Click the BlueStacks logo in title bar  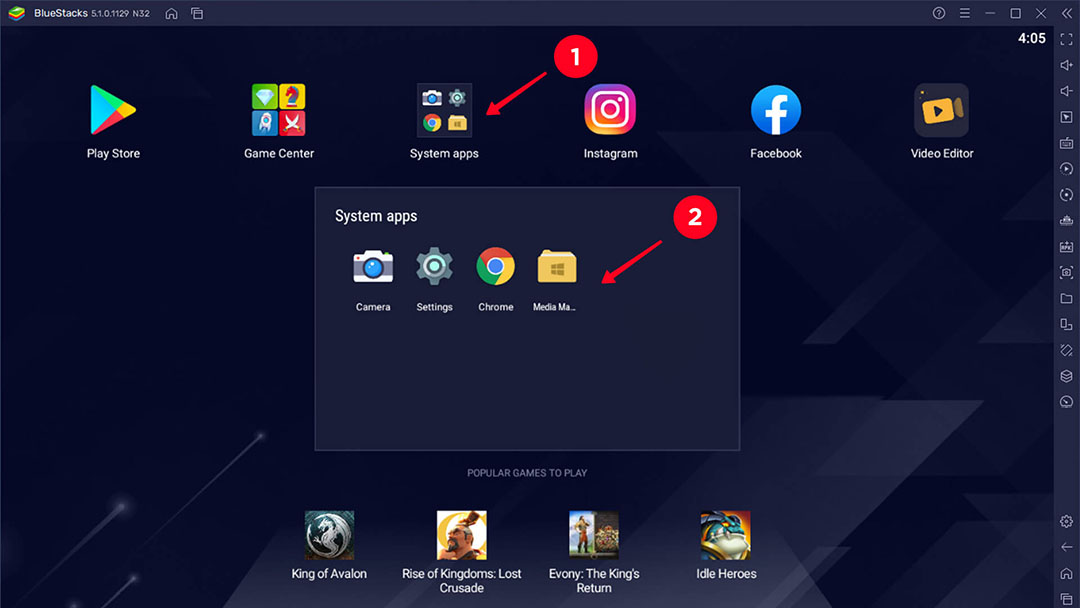click(17, 13)
